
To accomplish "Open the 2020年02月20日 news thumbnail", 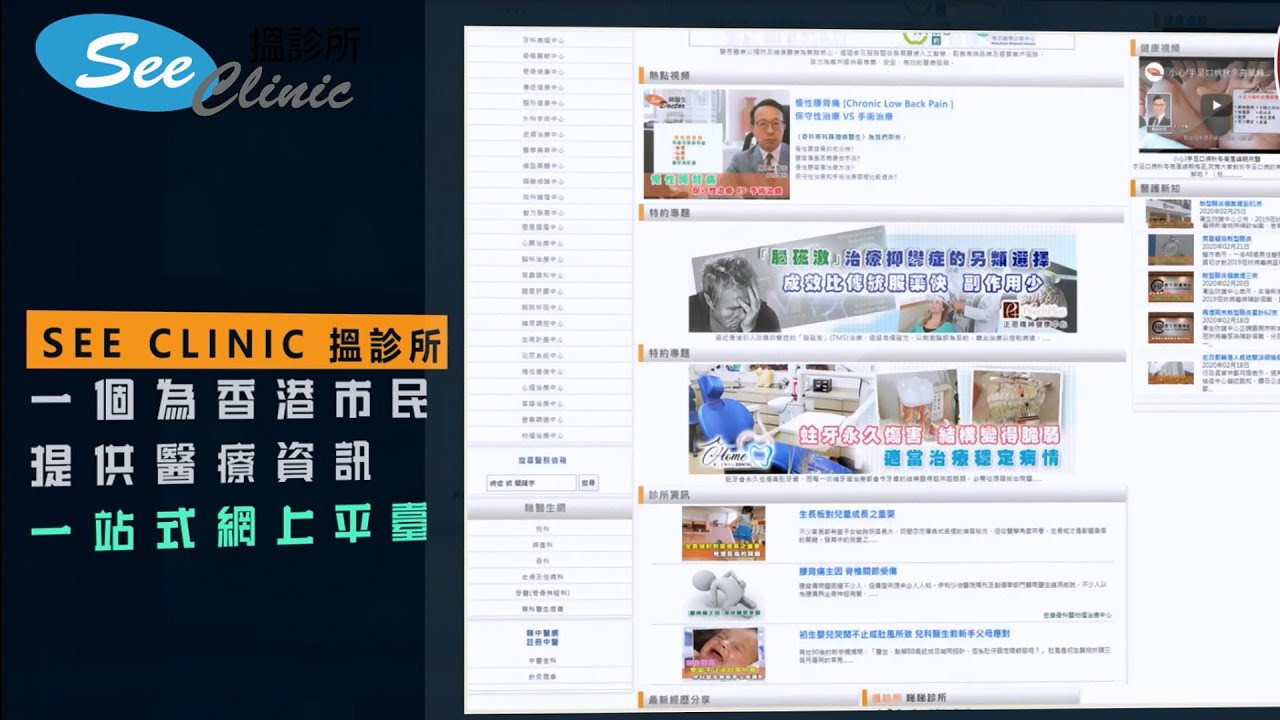I will pos(1170,287).
